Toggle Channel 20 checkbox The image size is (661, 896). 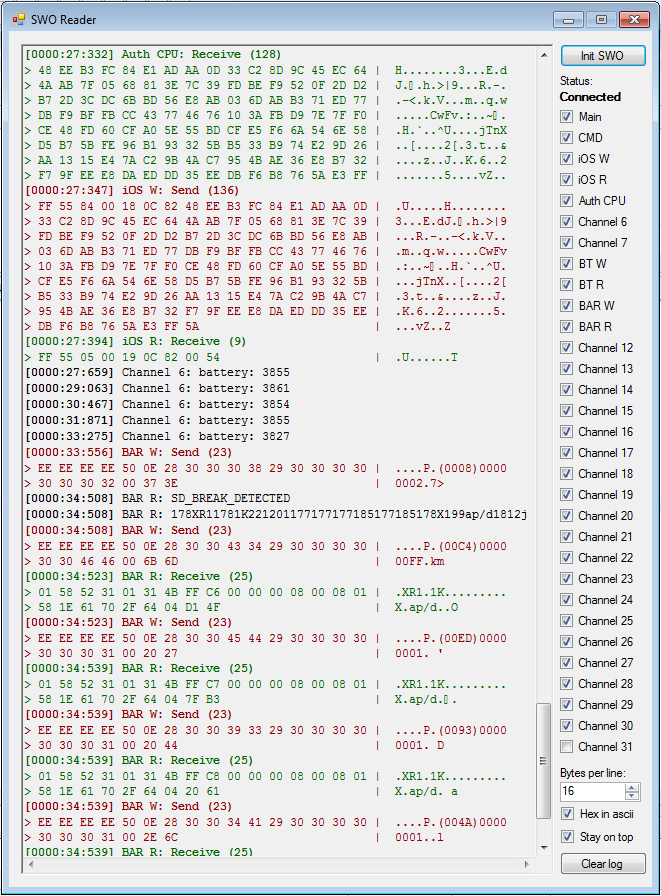click(566, 515)
